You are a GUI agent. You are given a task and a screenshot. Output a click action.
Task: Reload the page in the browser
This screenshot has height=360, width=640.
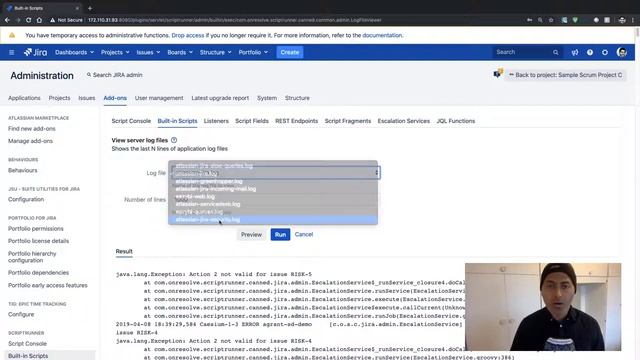point(29,20)
